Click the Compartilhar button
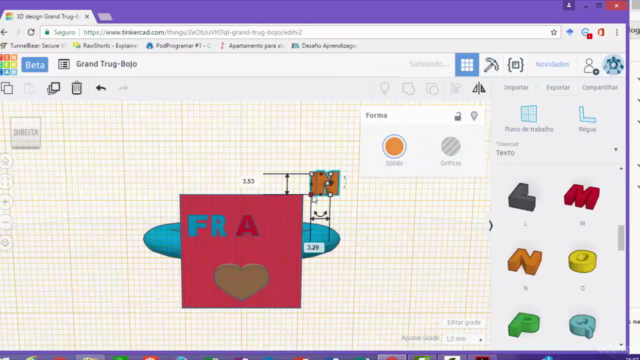The width and height of the screenshot is (640, 360). (600, 87)
